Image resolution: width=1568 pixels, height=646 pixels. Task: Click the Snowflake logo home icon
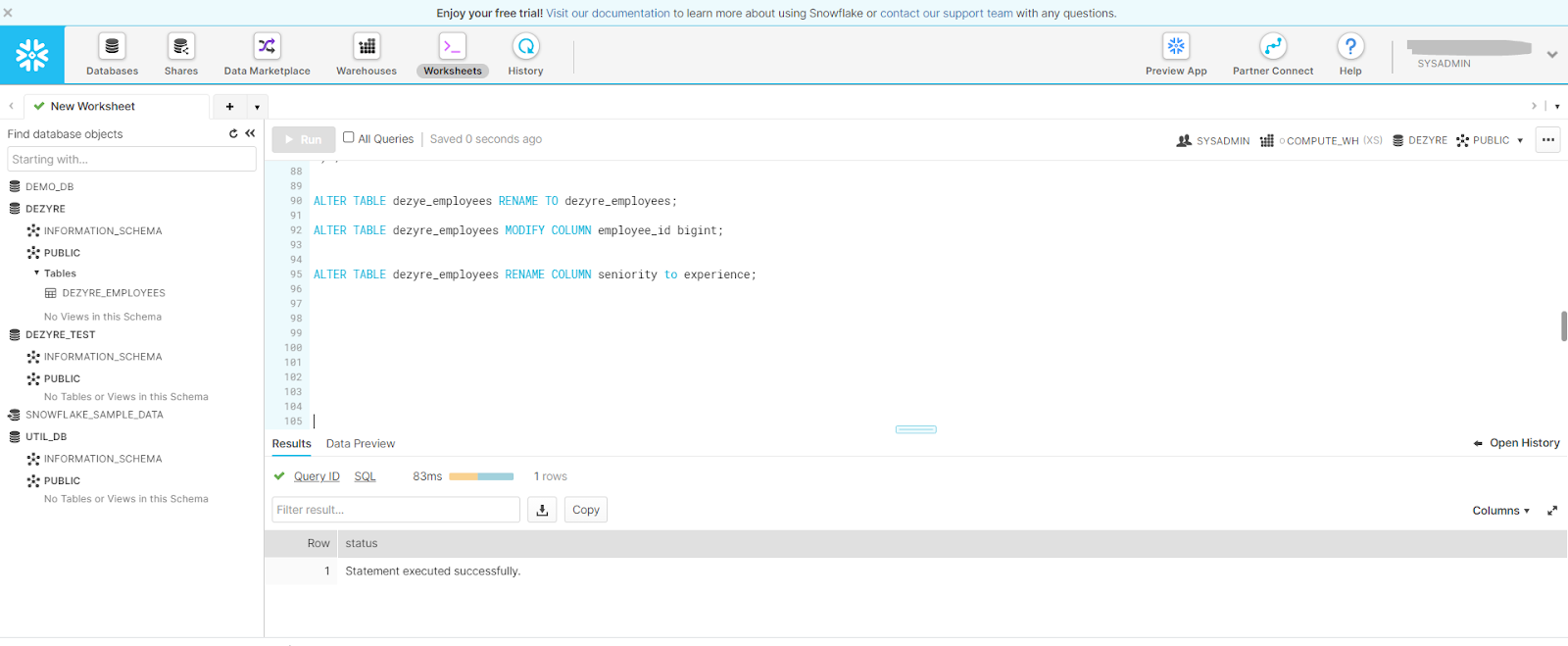pos(32,55)
